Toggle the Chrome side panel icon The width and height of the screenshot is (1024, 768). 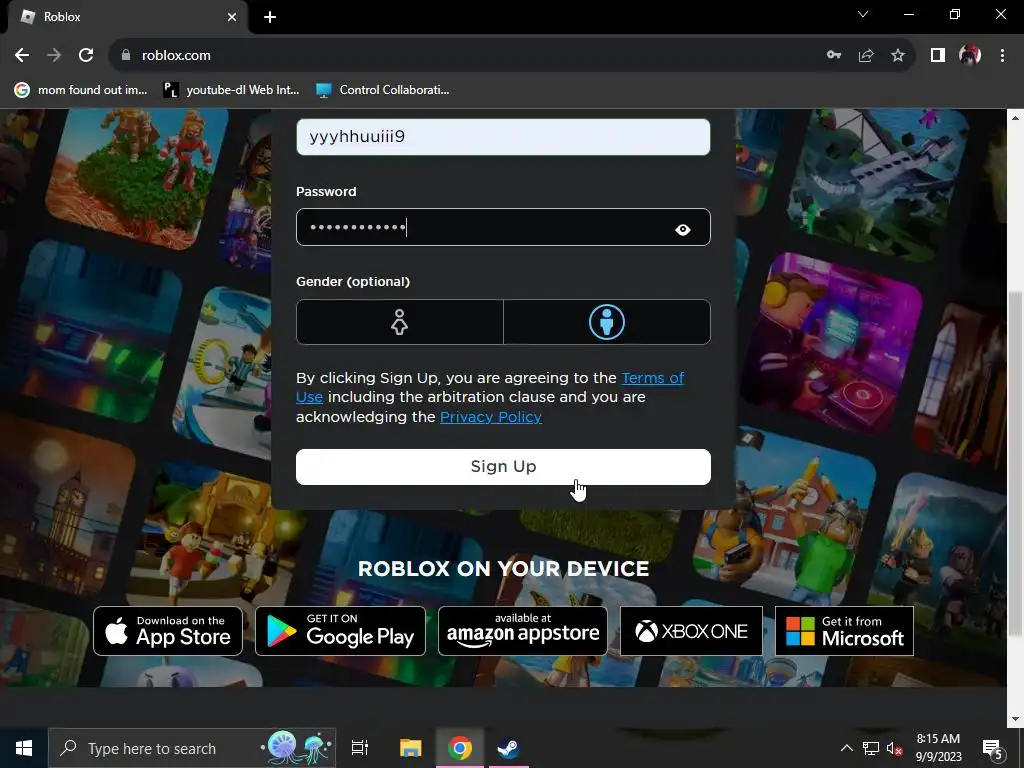(x=938, y=56)
